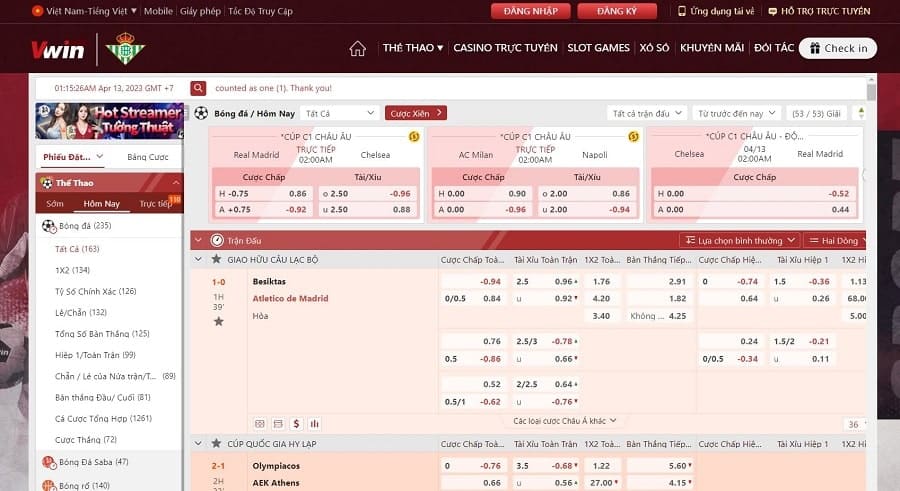Click the dollar sign icon under Besiktas match
The image size is (900, 491).
(x=296, y=424)
